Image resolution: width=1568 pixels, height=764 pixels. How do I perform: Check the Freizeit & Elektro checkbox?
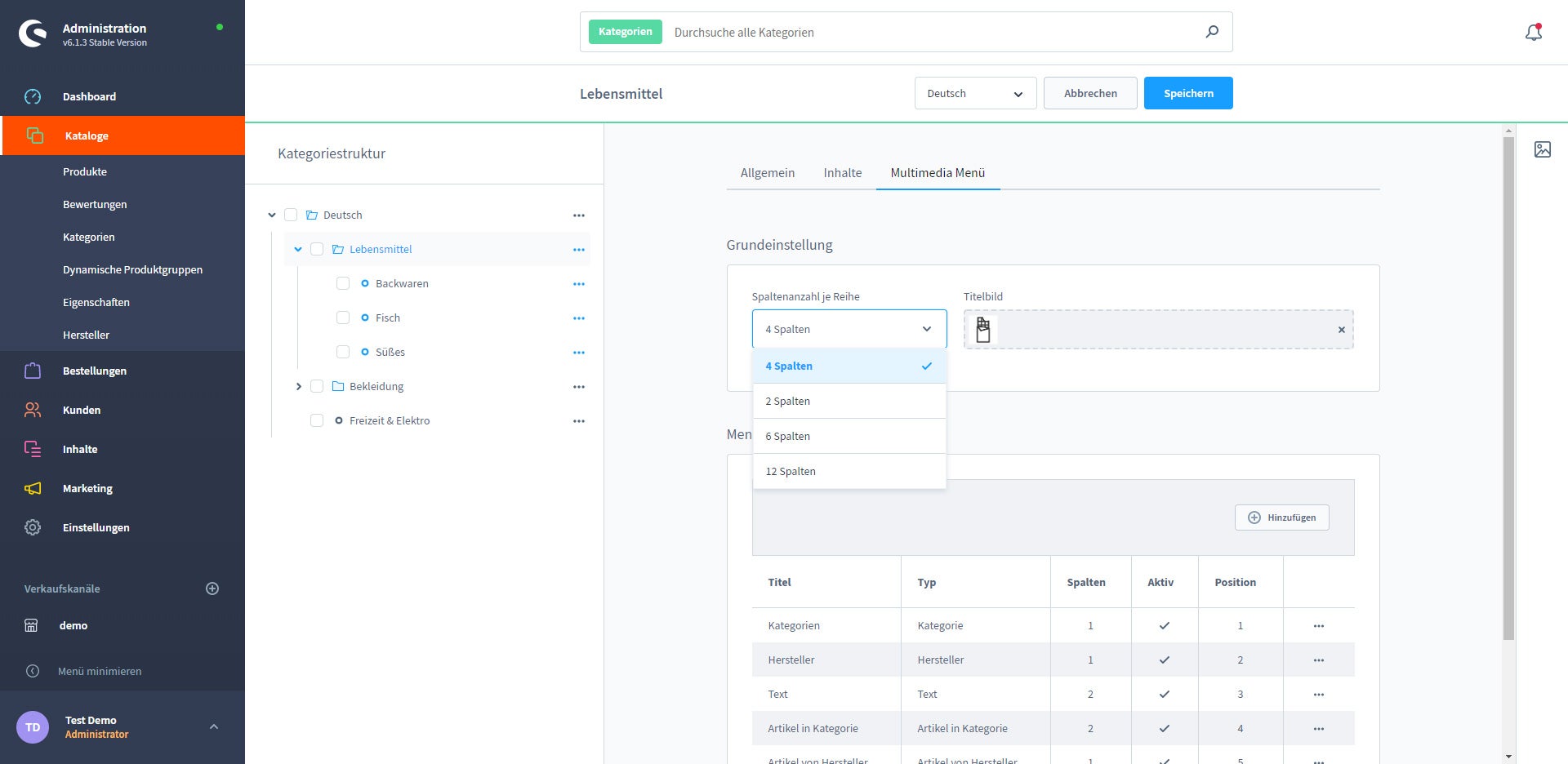click(317, 420)
